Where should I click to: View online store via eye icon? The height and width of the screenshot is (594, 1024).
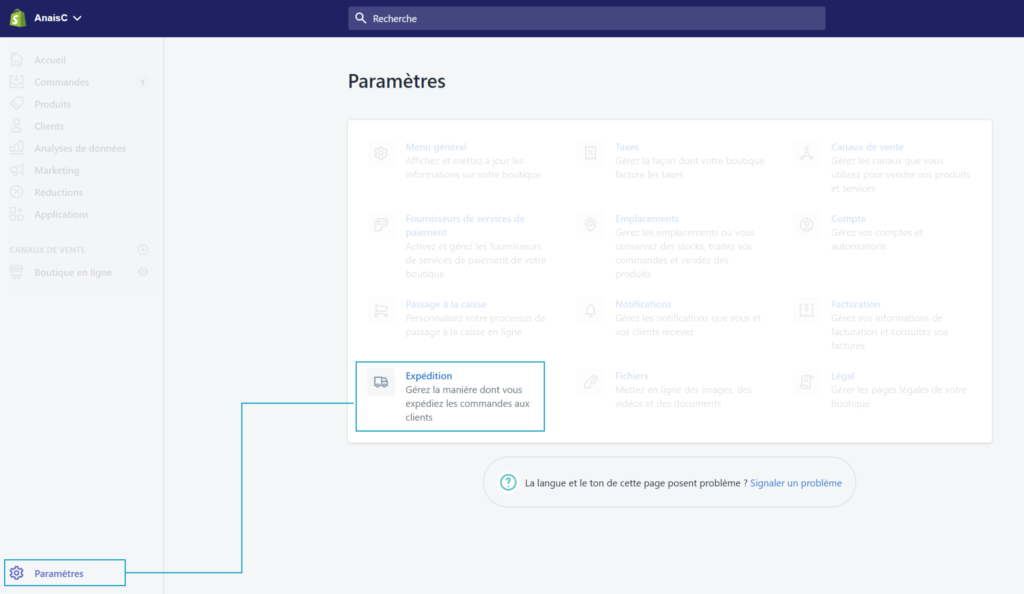click(x=143, y=272)
